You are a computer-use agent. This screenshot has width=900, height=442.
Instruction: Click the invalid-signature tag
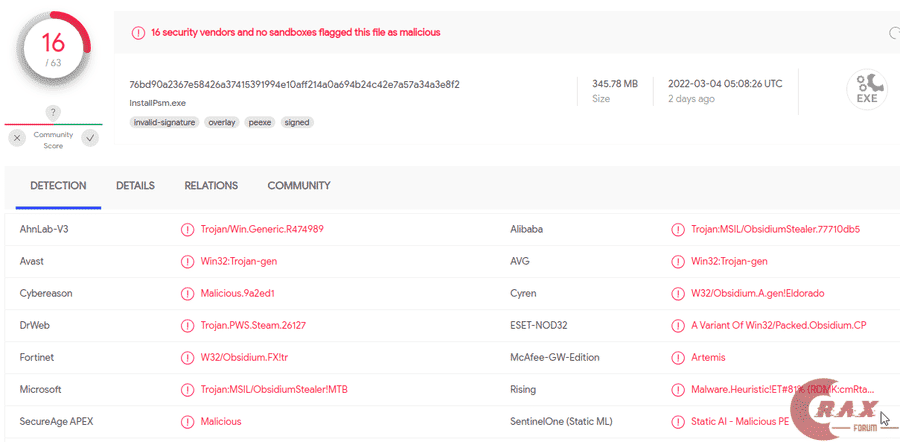coord(164,122)
